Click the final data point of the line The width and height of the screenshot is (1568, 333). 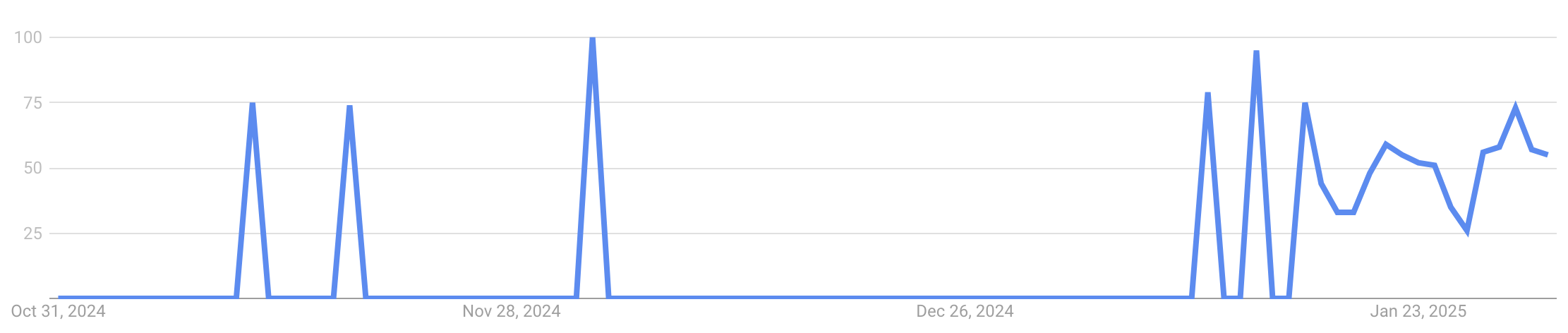coord(1547,155)
